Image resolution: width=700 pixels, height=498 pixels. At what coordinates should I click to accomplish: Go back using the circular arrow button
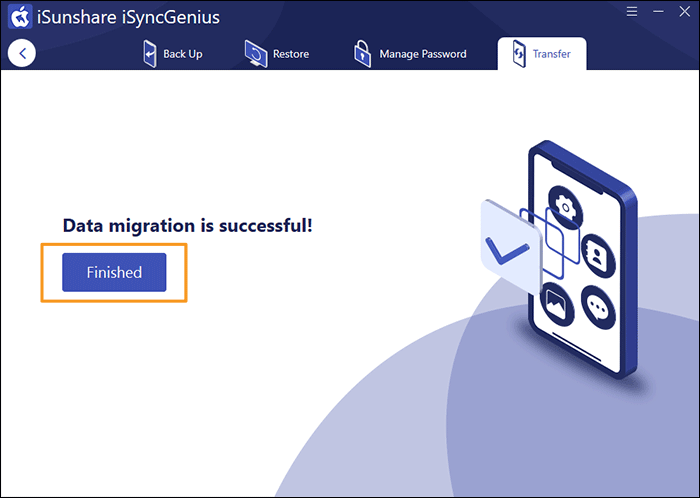21,54
